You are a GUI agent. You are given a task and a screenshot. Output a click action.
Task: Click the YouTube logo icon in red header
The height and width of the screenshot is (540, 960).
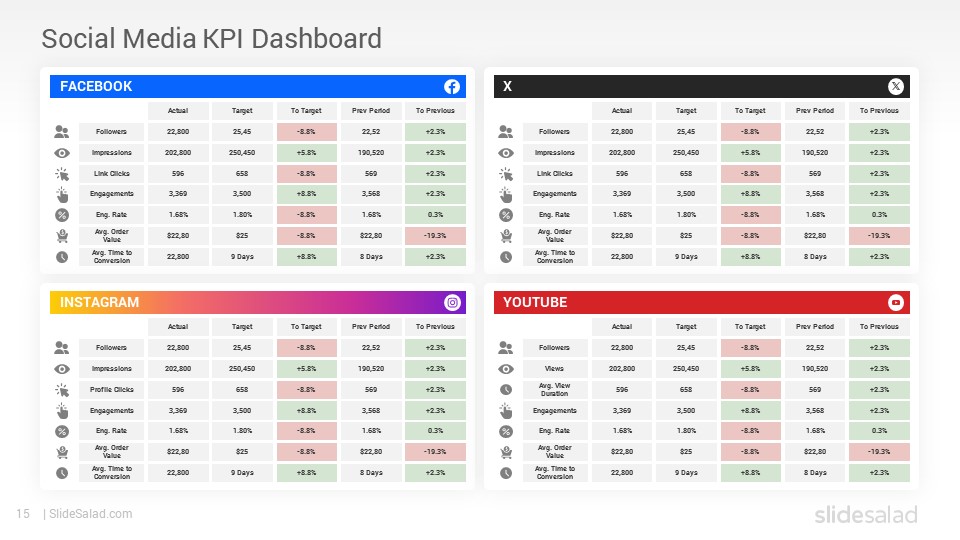896,302
